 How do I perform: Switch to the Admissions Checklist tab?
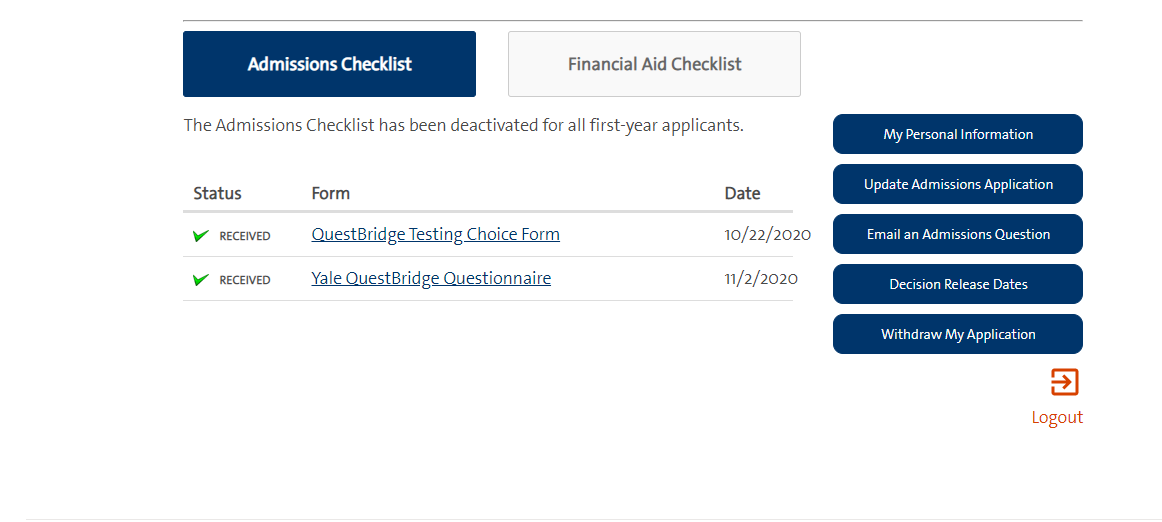click(x=329, y=64)
